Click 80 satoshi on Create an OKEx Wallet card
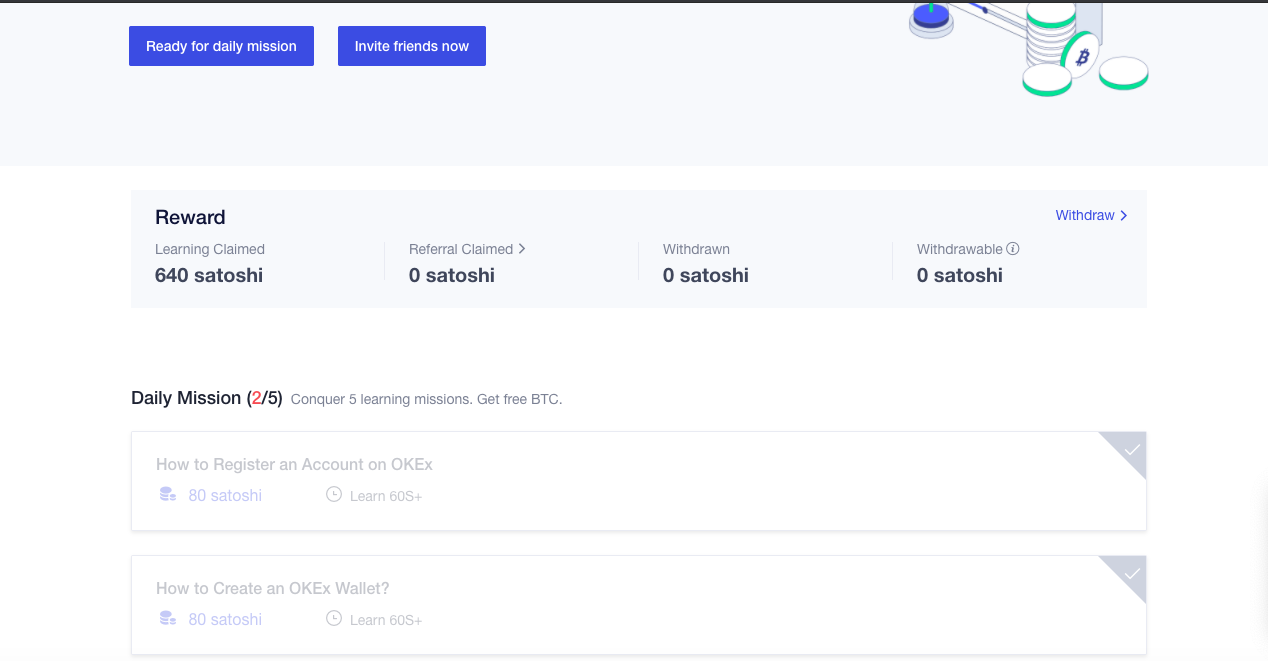Screen dimensions: 1268x661 pyautogui.click(x=225, y=619)
